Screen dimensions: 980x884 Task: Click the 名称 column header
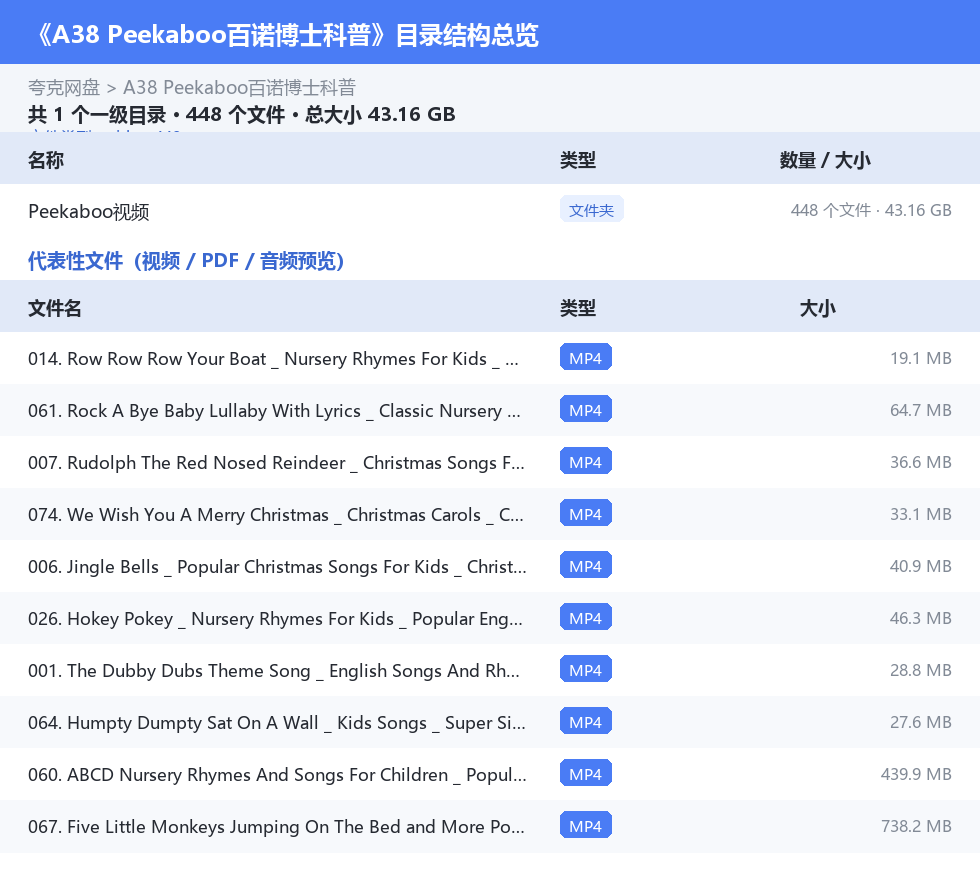(46, 160)
